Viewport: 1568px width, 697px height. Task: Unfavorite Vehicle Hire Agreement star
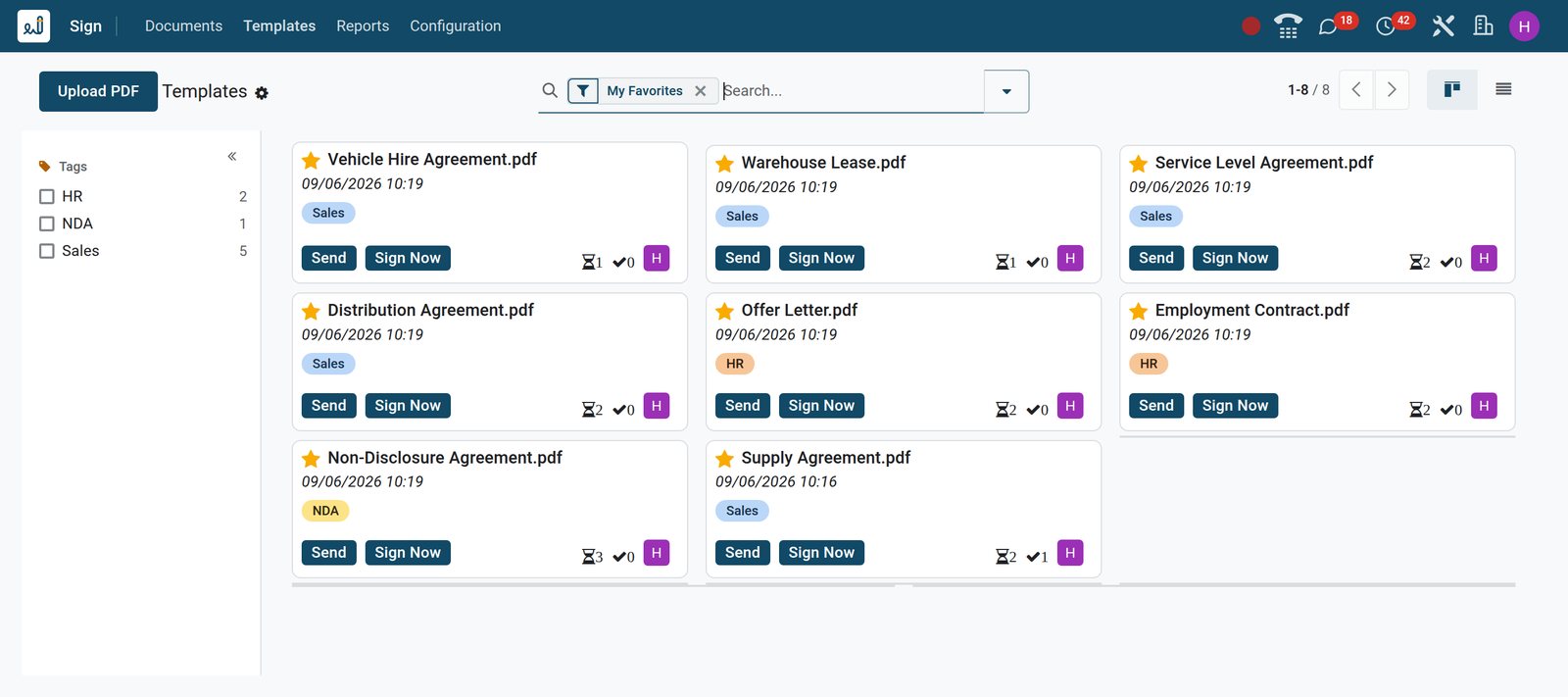click(x=311, y=160)
